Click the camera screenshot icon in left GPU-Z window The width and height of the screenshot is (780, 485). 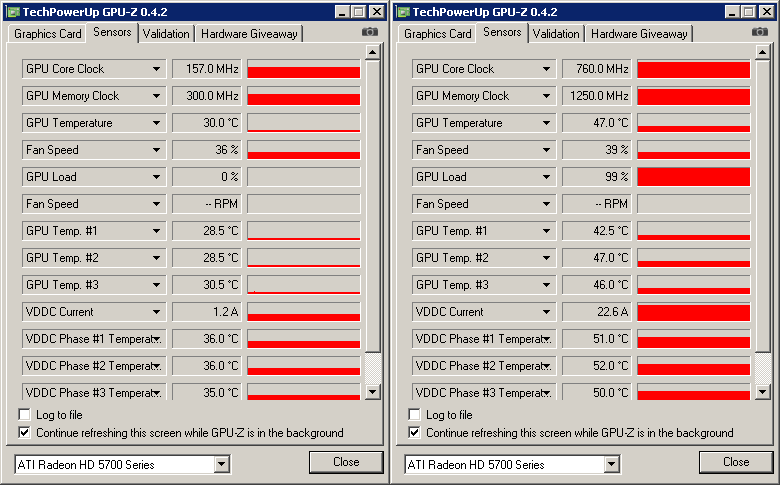[x=370, y=32]
